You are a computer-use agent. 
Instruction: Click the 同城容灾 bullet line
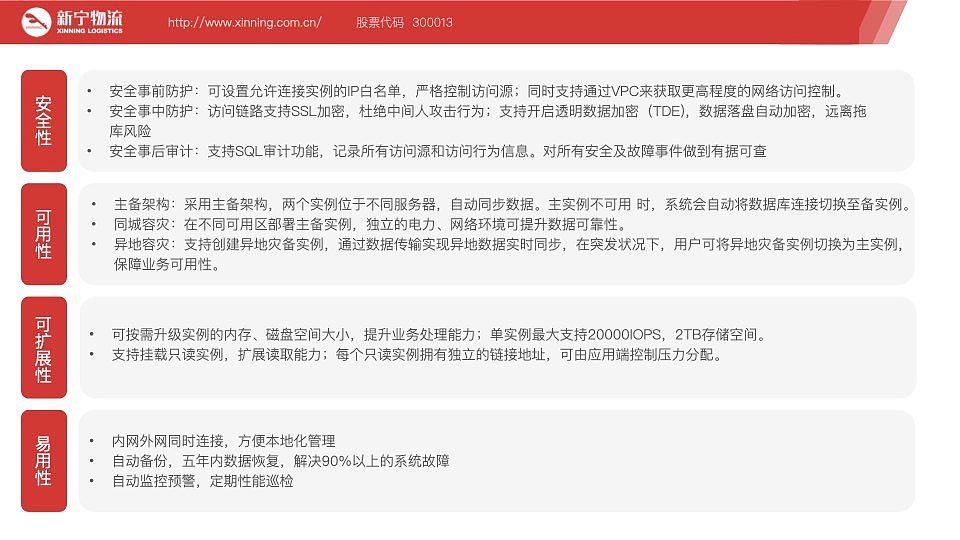[x=370, y=225]
